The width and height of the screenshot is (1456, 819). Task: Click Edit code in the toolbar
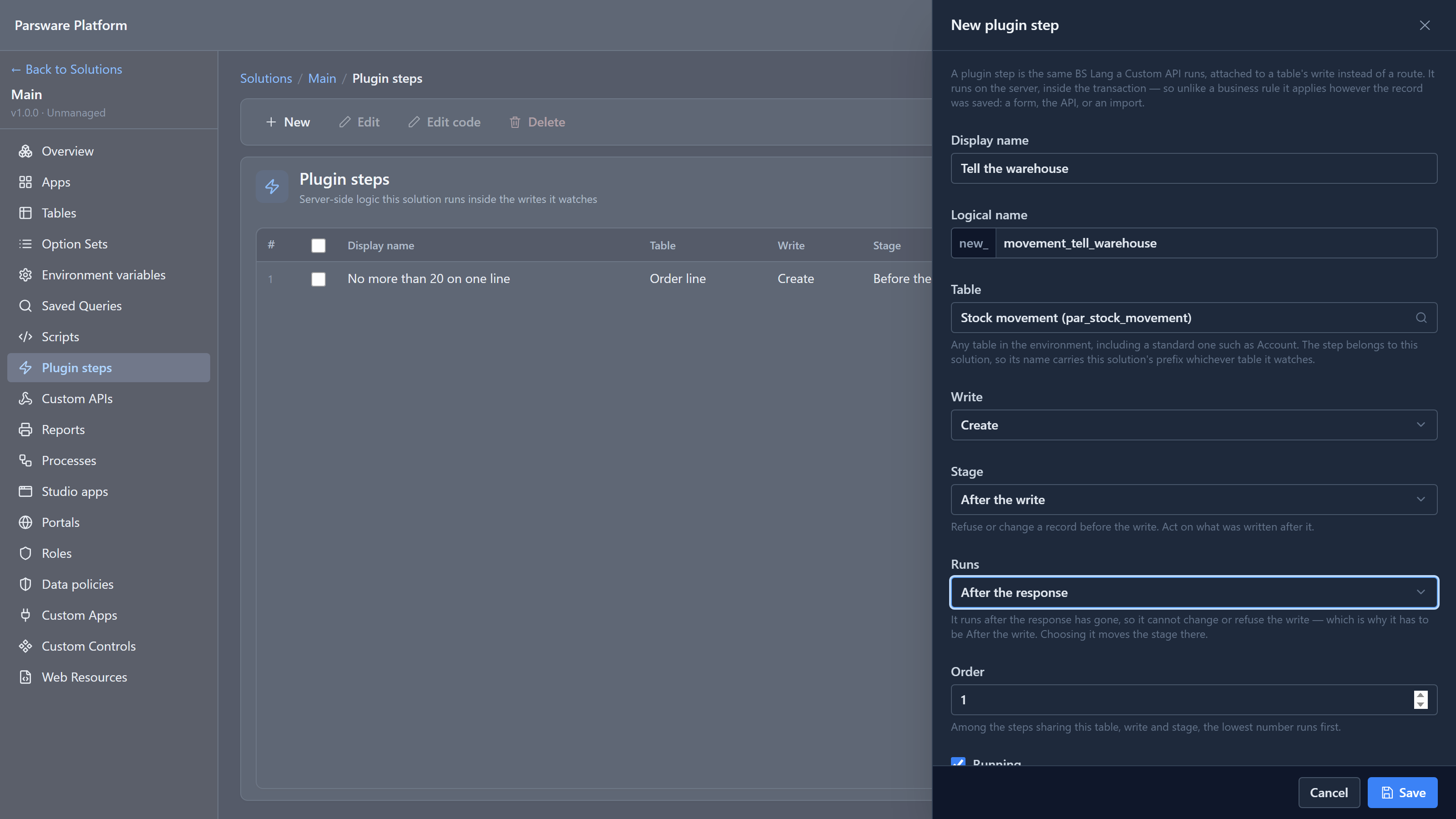[444, 122]
